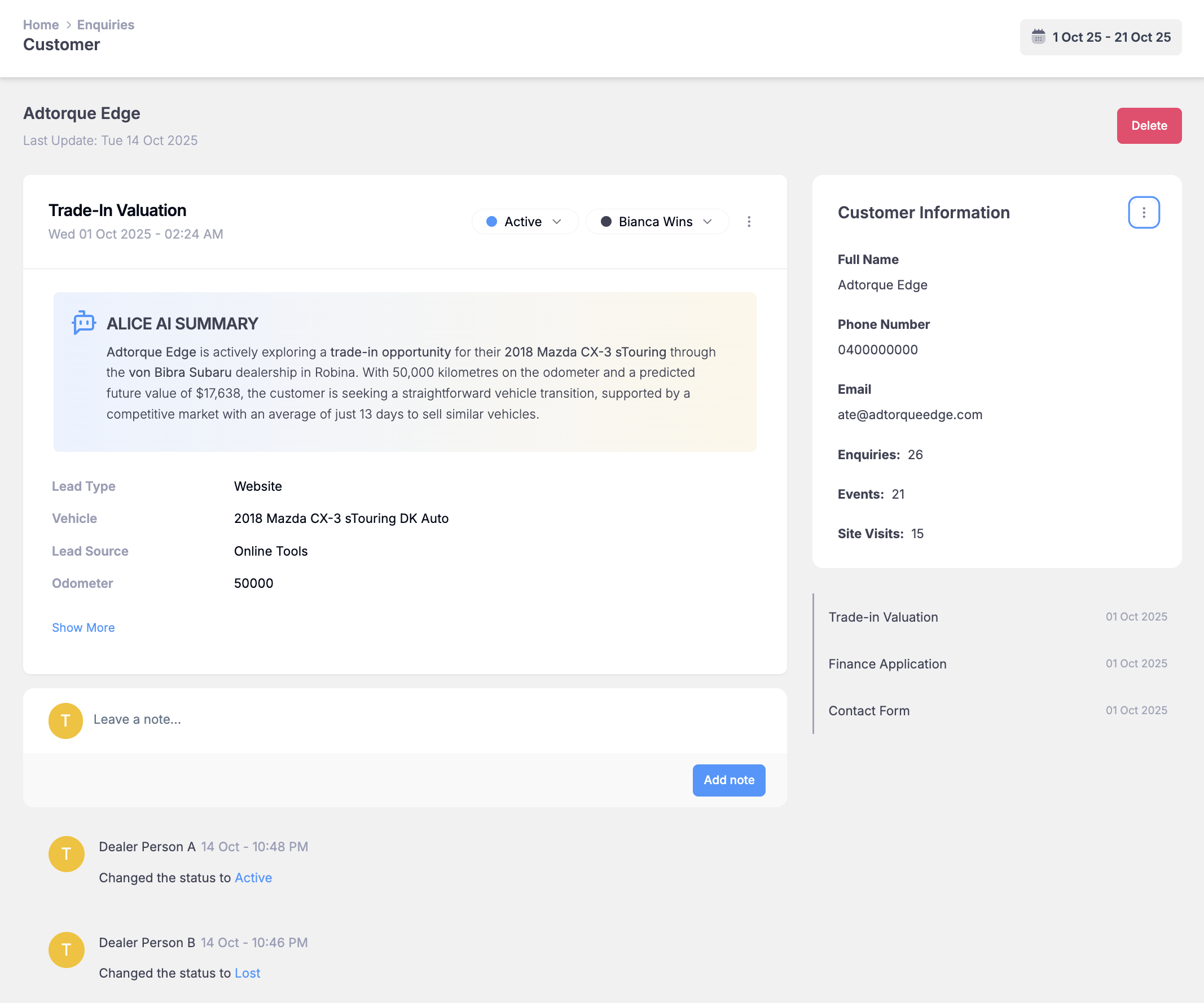
Task: Open the Active status link in Dealer Person A's note
Action: point(253,877)
